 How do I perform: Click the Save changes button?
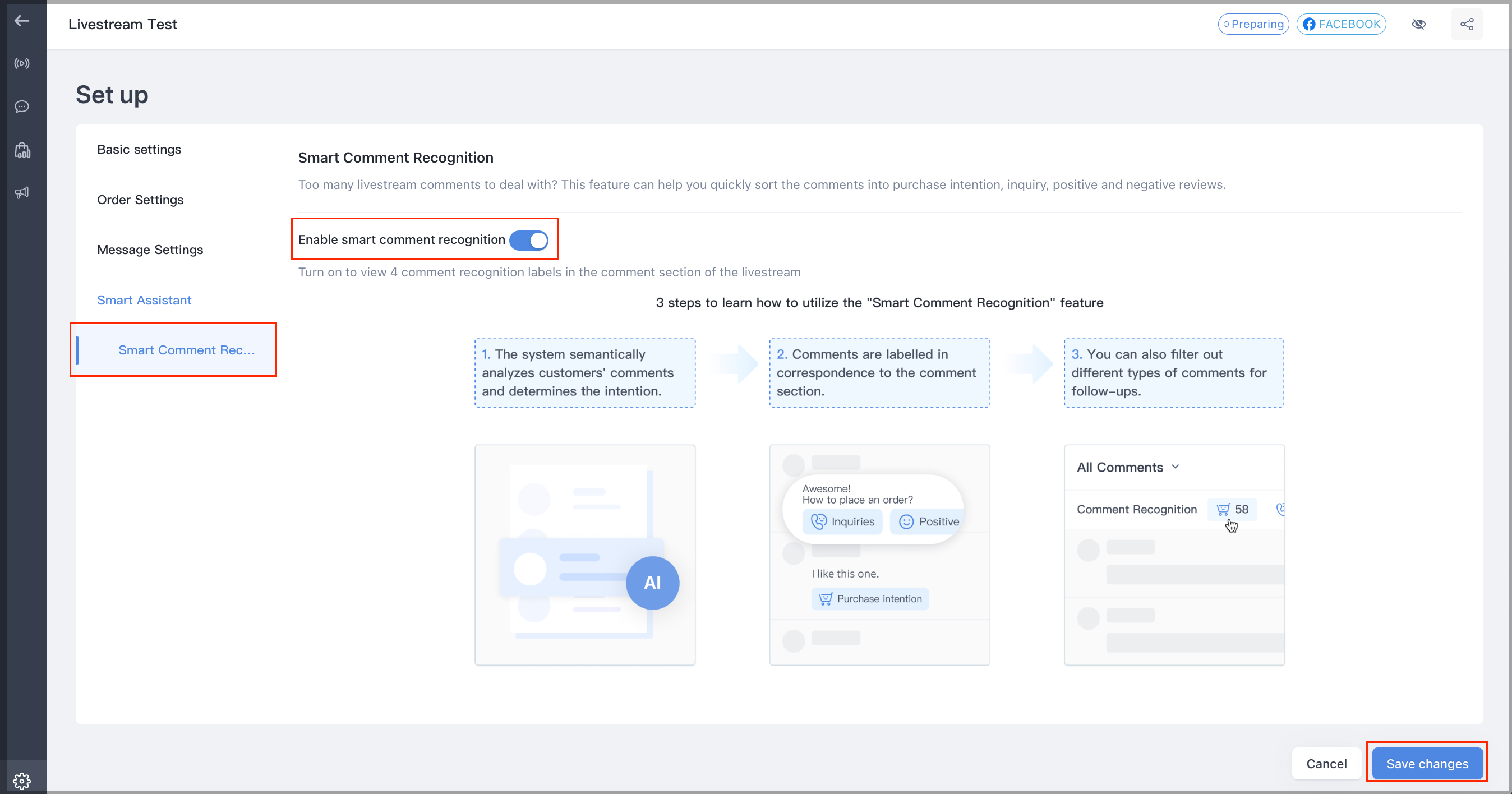coord(1426,763)
